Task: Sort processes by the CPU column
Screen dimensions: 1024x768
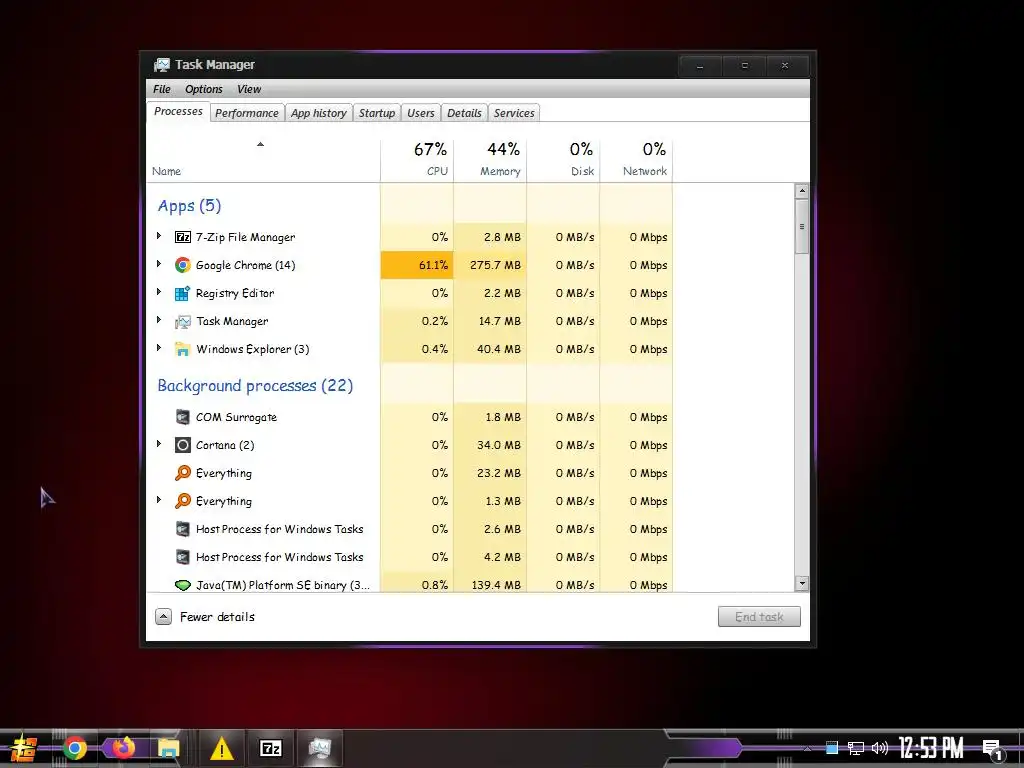Action: pyautogui.click(x=417, y=159)
